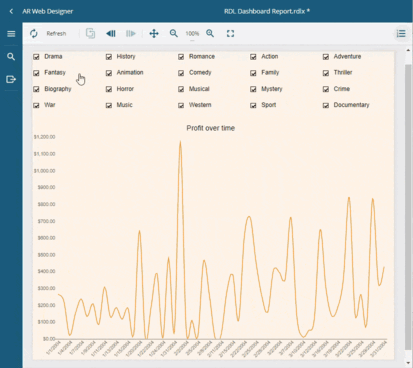Click the vertical scrollbar thumb
Image resolution: width=413 pixels, height=368 pixels.
pos(408,207)
